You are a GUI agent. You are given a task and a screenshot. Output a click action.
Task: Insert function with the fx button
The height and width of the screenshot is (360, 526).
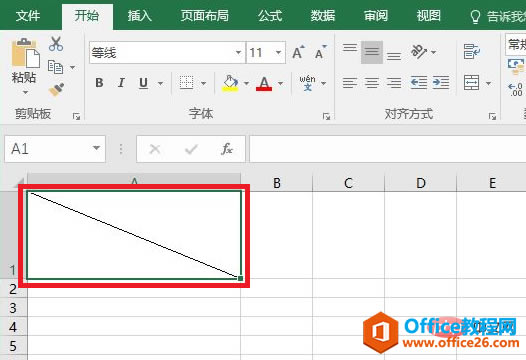coord(227,149)
